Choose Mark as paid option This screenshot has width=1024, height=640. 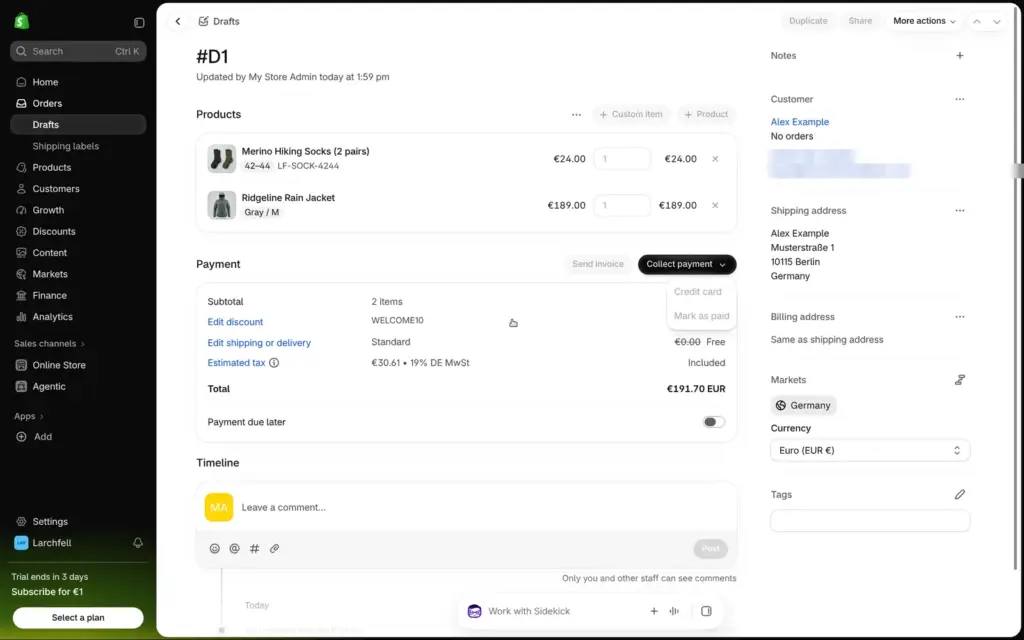pyautogui.click(x=701, y=316)
